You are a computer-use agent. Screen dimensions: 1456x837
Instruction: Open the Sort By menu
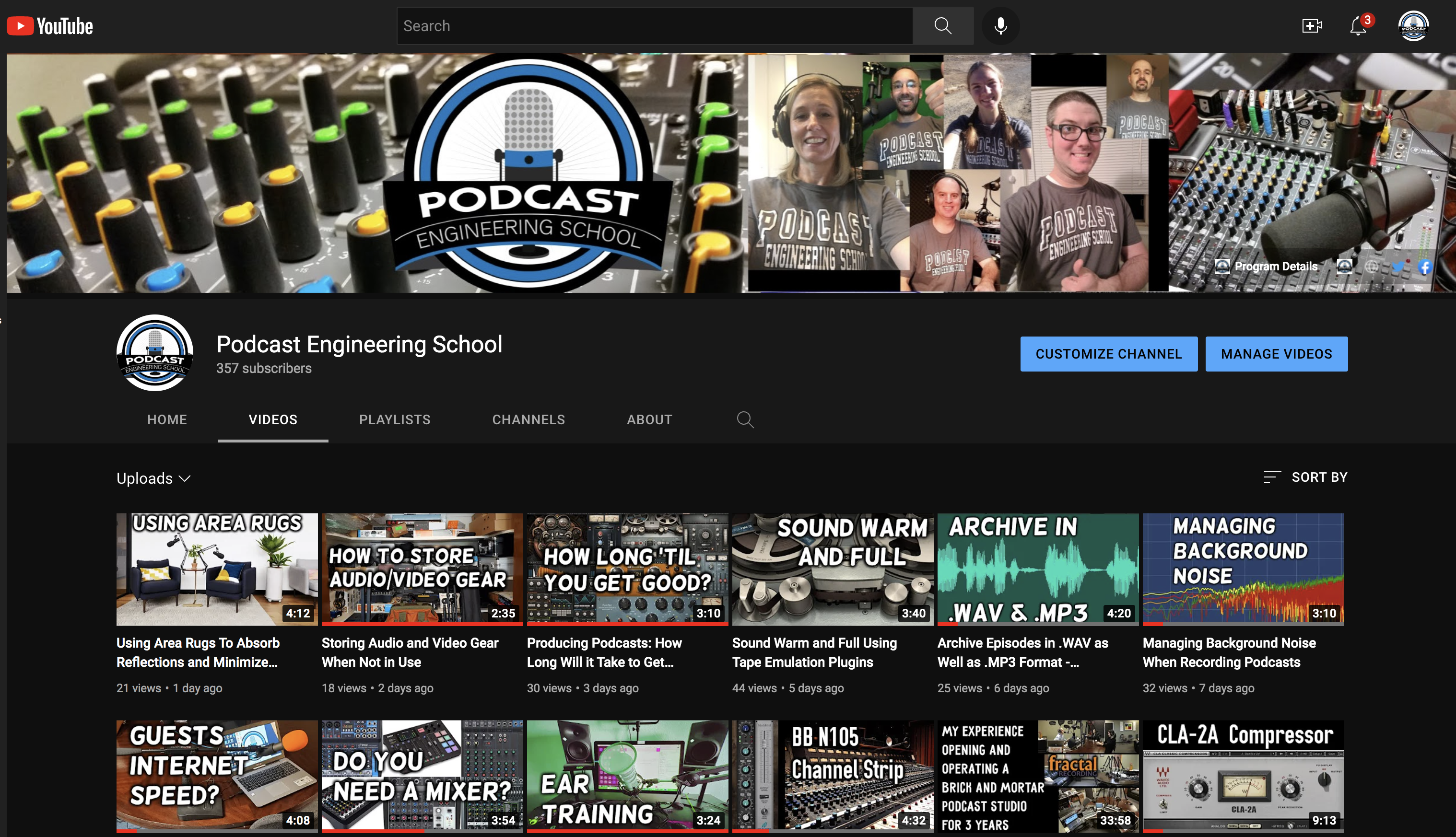tap(1305, 477)
